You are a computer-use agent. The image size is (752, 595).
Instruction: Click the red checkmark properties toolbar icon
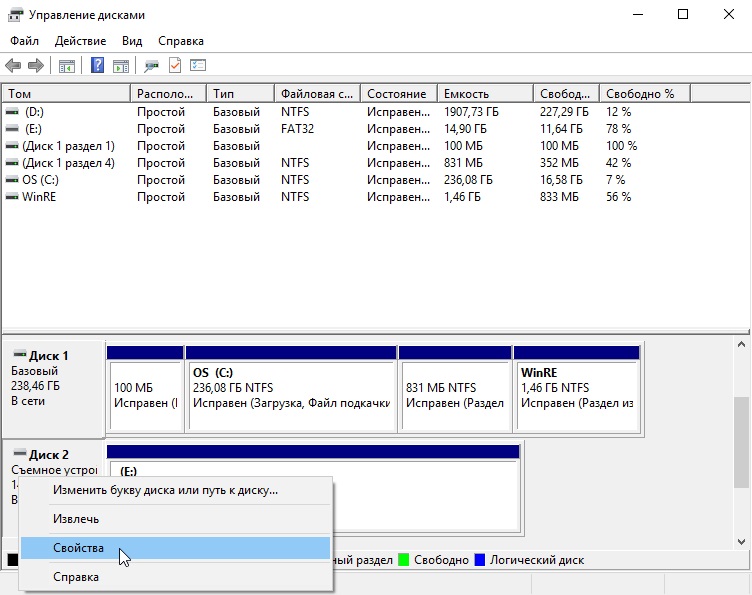(x=175, y=66)
